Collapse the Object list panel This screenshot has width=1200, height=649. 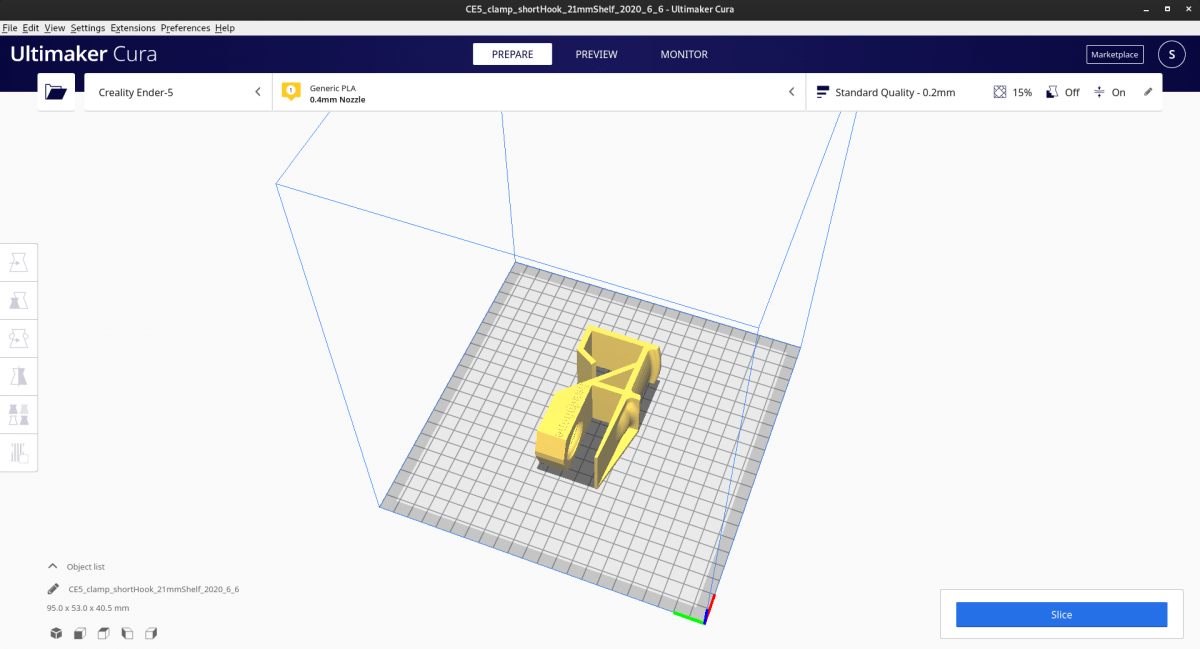(53, 566)
